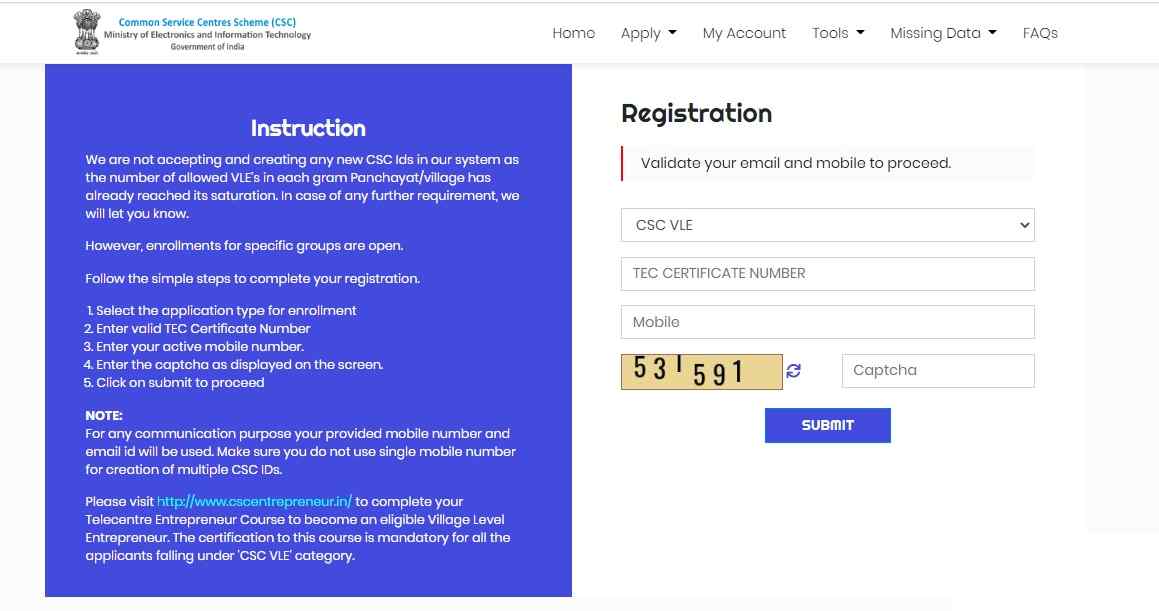
Task: Go to the FAQs page
Action: click(1040, 33)
